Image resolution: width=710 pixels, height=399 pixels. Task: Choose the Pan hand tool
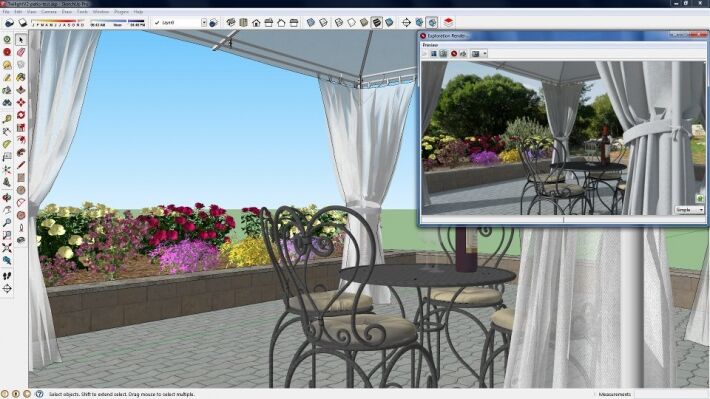pos(7,210)
